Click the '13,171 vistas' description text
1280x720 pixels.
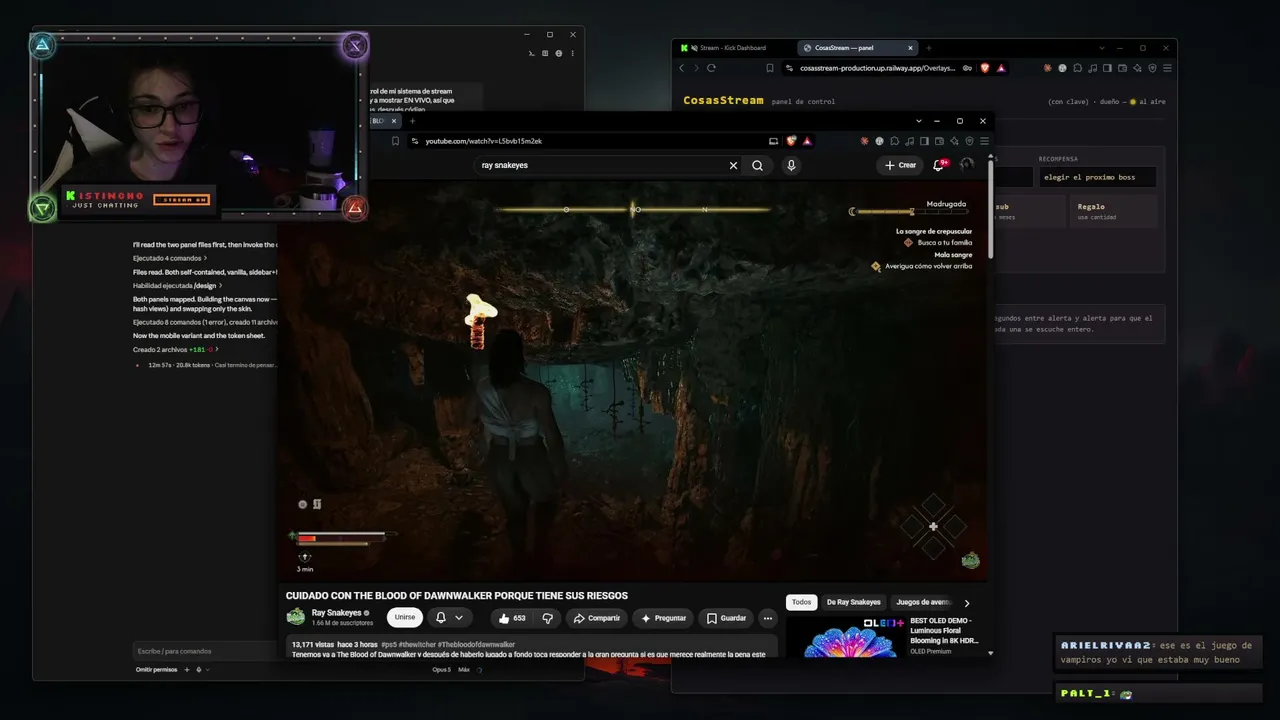tap(313, 645)
